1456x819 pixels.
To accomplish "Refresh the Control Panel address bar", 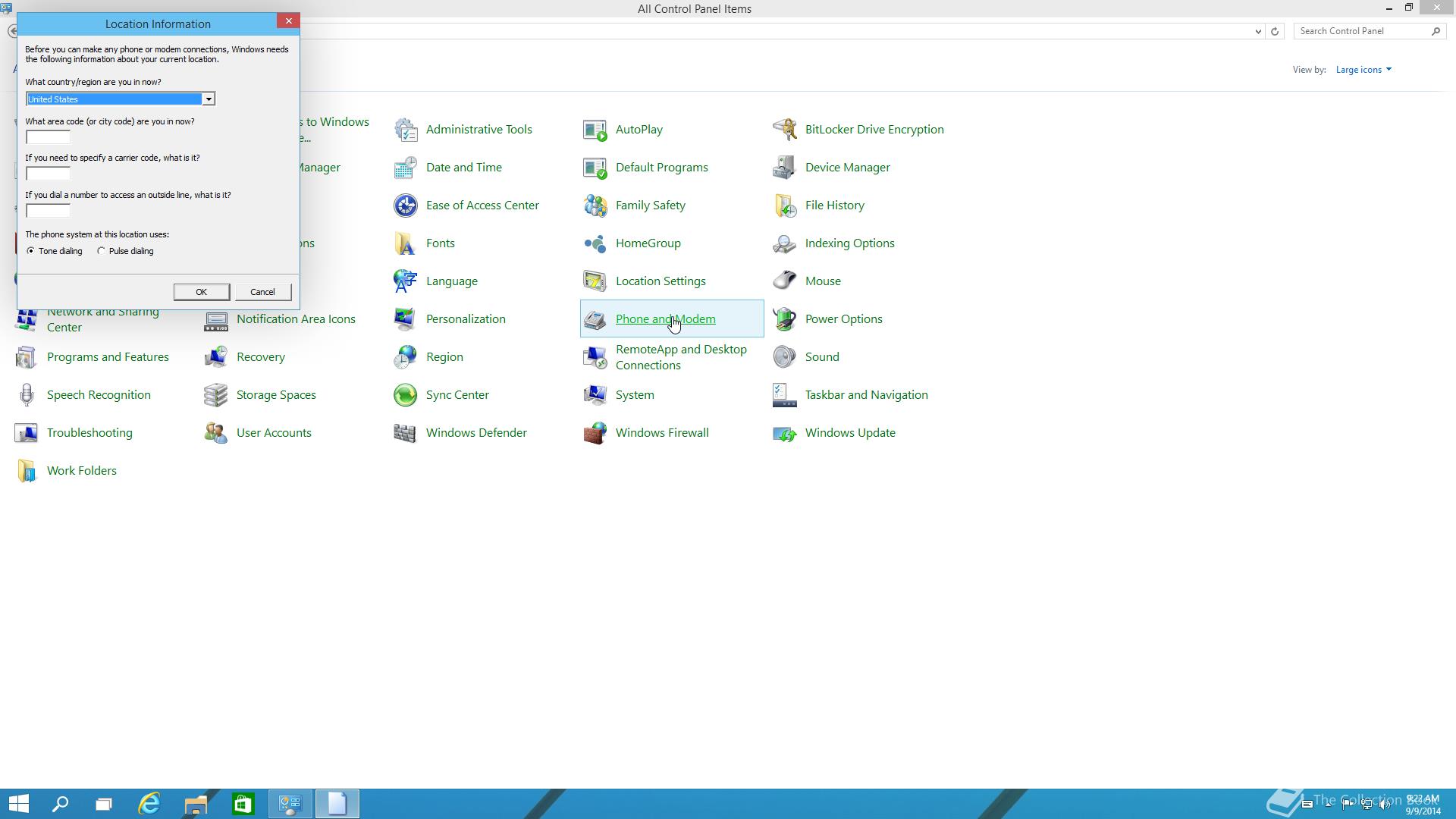I will click(1275, 31).
